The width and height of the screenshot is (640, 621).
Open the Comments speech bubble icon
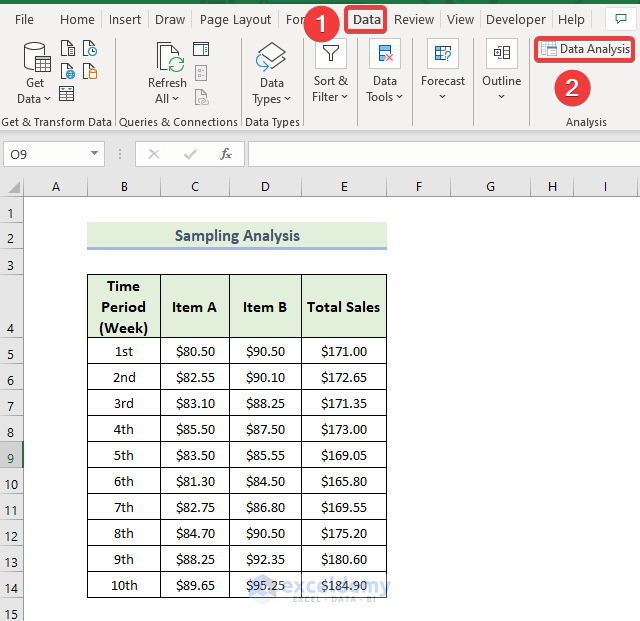click(621, 19)
